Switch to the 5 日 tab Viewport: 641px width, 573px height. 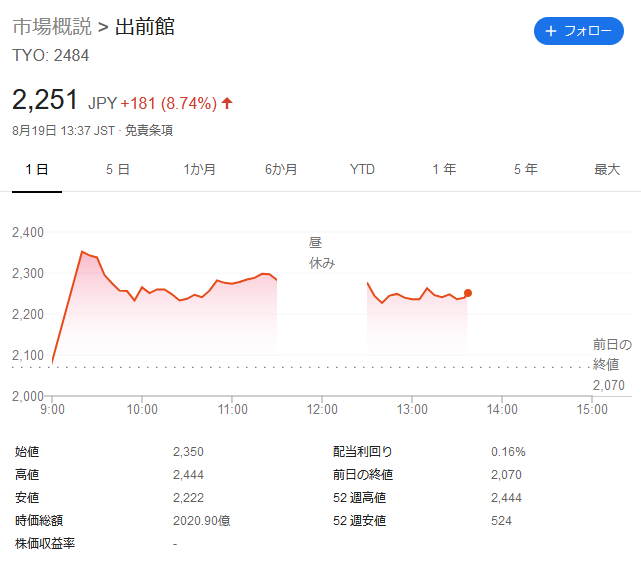118,169
